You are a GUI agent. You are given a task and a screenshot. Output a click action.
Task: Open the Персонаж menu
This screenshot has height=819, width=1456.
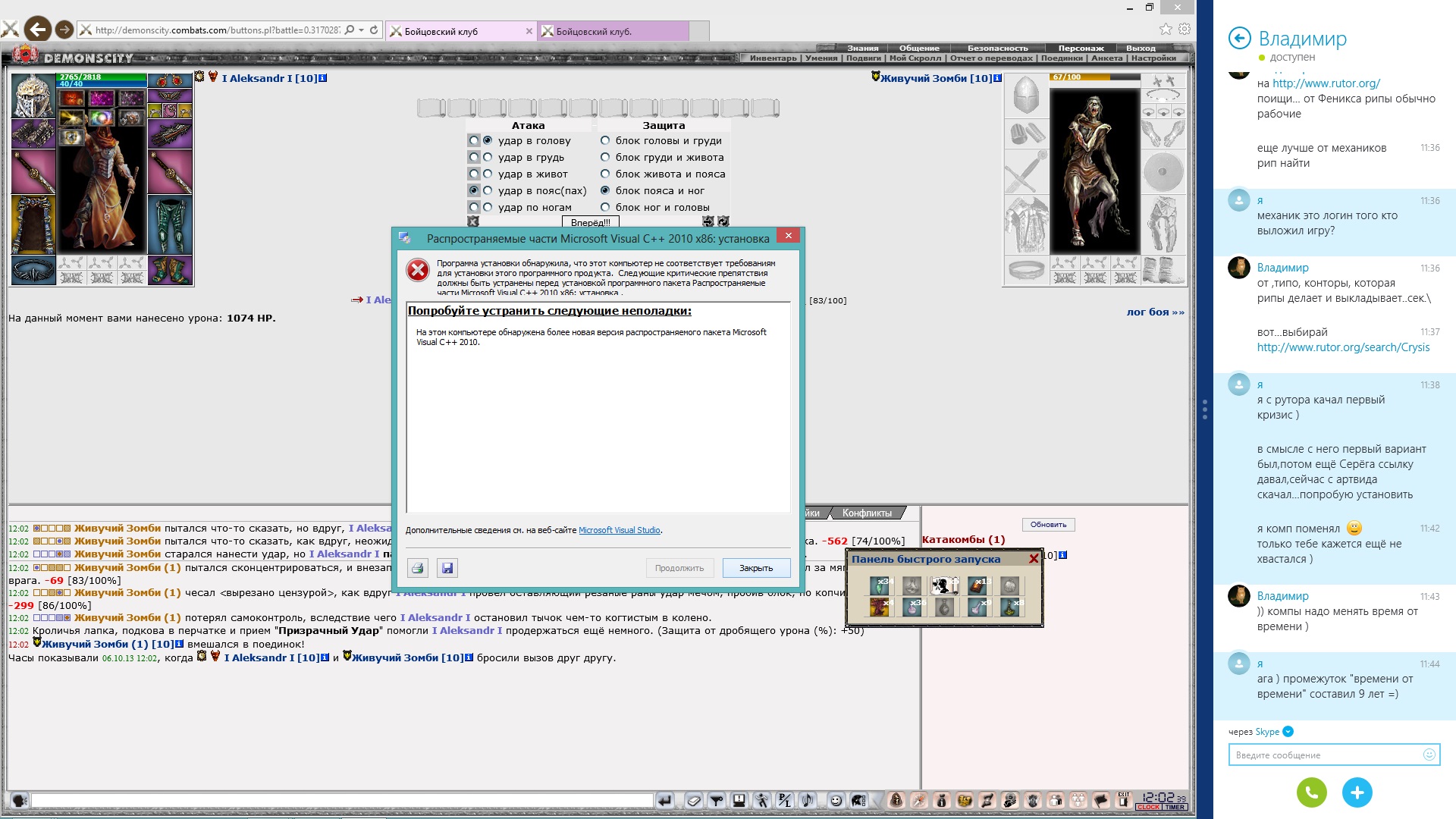click(1081, 48)
